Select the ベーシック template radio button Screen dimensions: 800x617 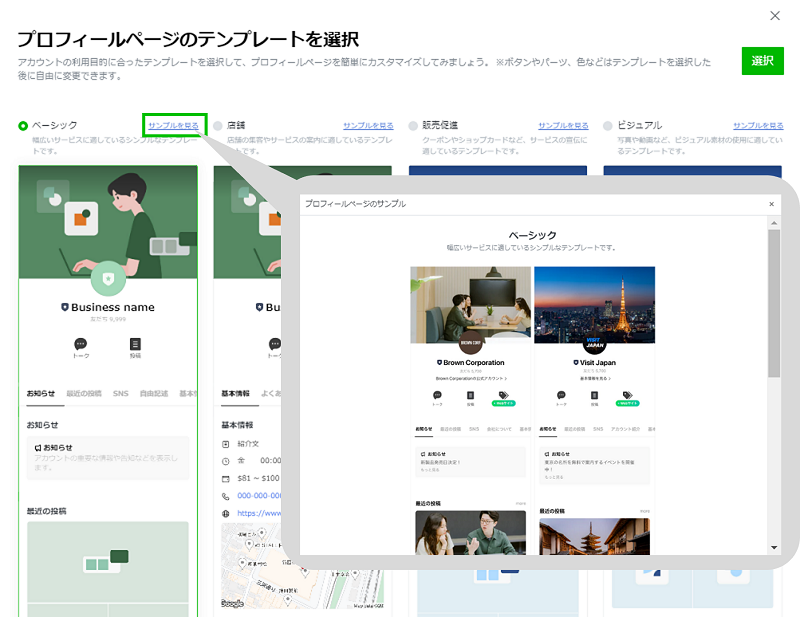[x=23, y=126]
